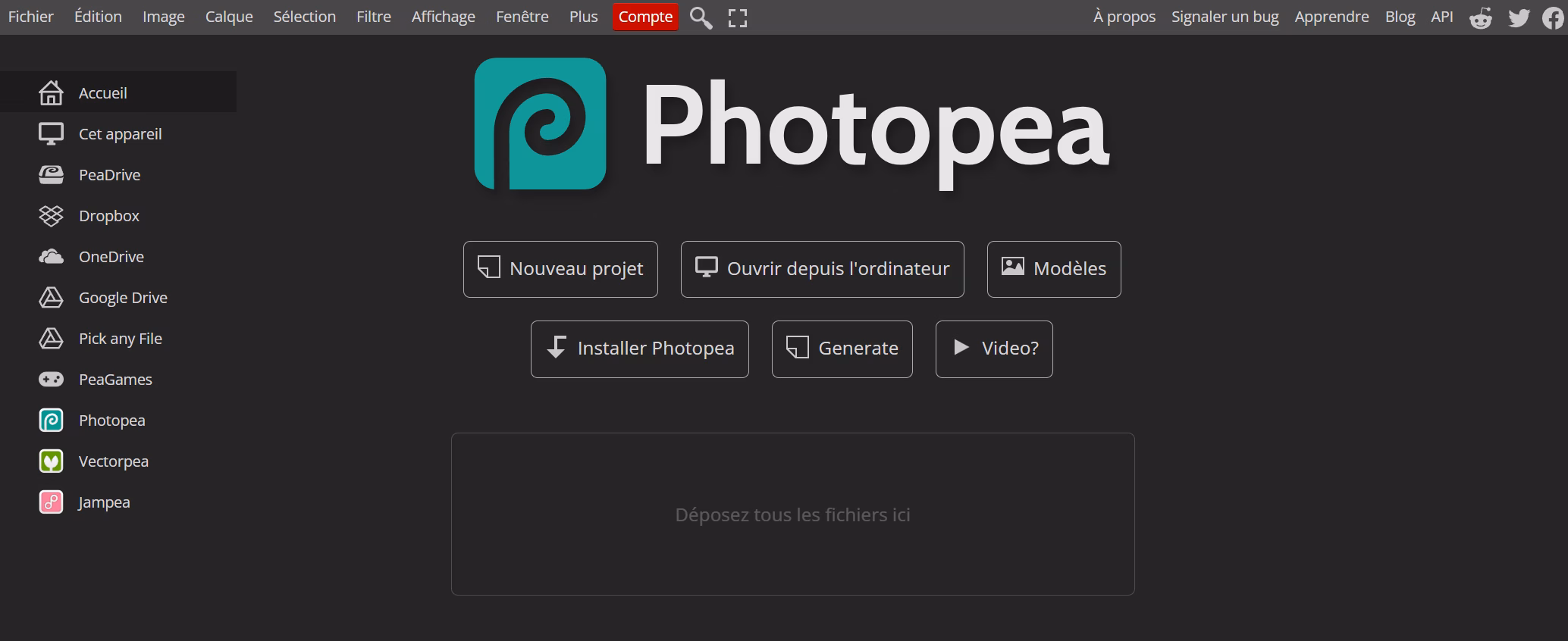Click the Nouveau projet button
This screenshot has width=1568, height=641.
point(560,269)
